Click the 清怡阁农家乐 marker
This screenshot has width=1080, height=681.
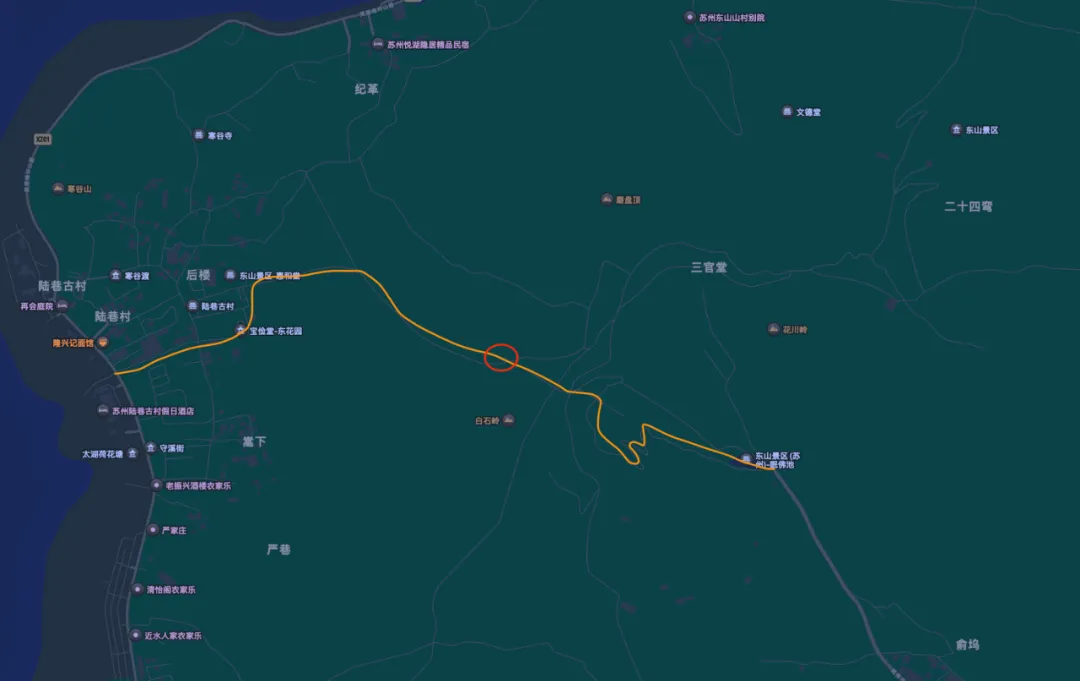137,589
